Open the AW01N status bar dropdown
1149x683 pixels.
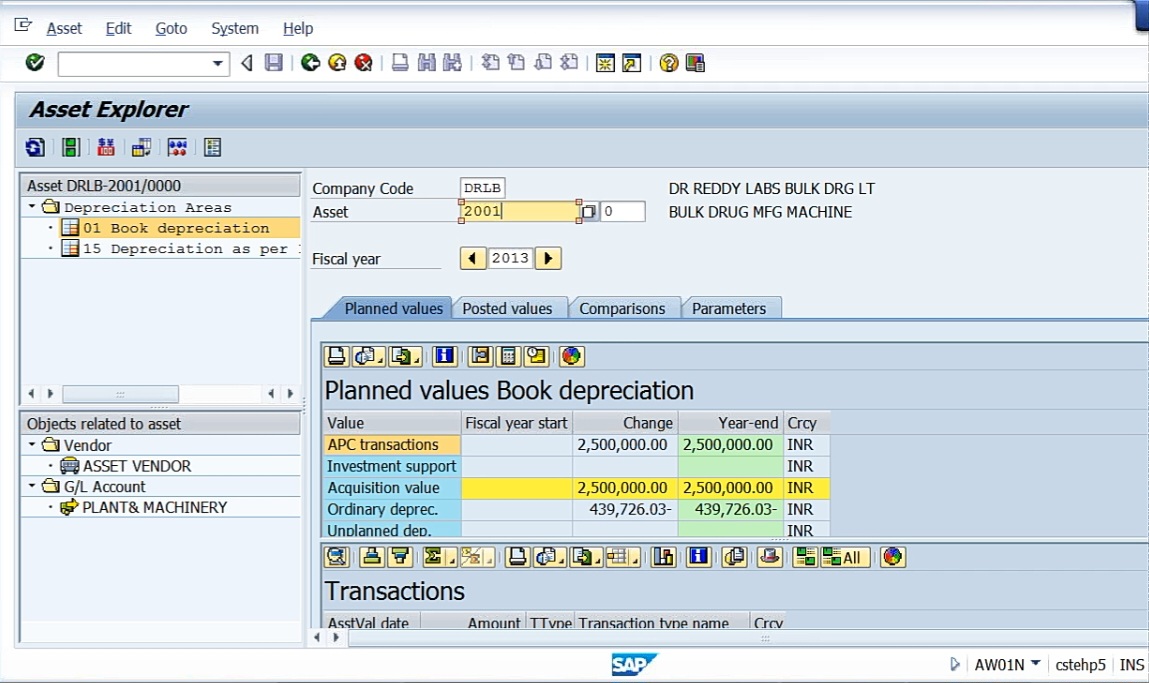1035,663
